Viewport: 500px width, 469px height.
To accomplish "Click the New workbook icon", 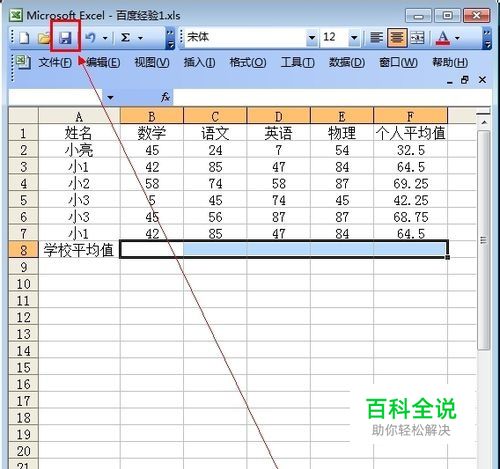I will [x=24, y=38].
